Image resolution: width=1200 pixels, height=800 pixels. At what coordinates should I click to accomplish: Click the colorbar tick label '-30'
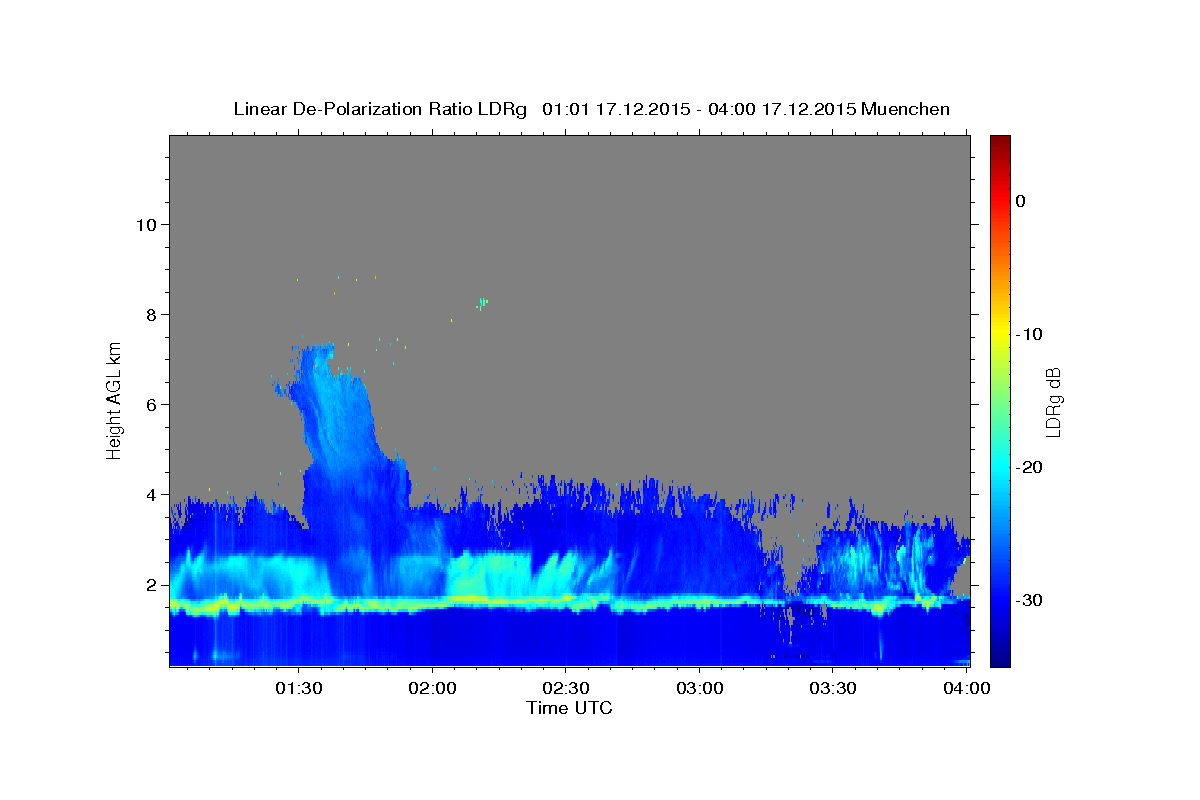1030,600
